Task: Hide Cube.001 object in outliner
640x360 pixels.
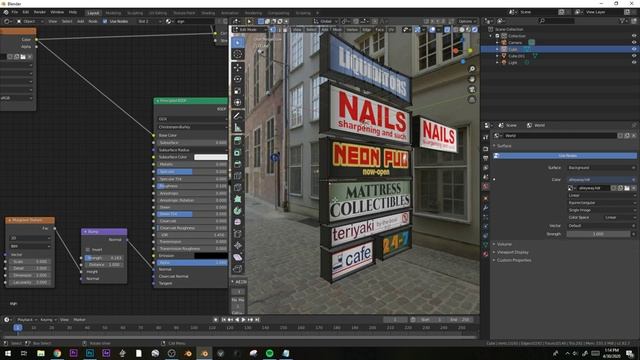Action: 634,56
